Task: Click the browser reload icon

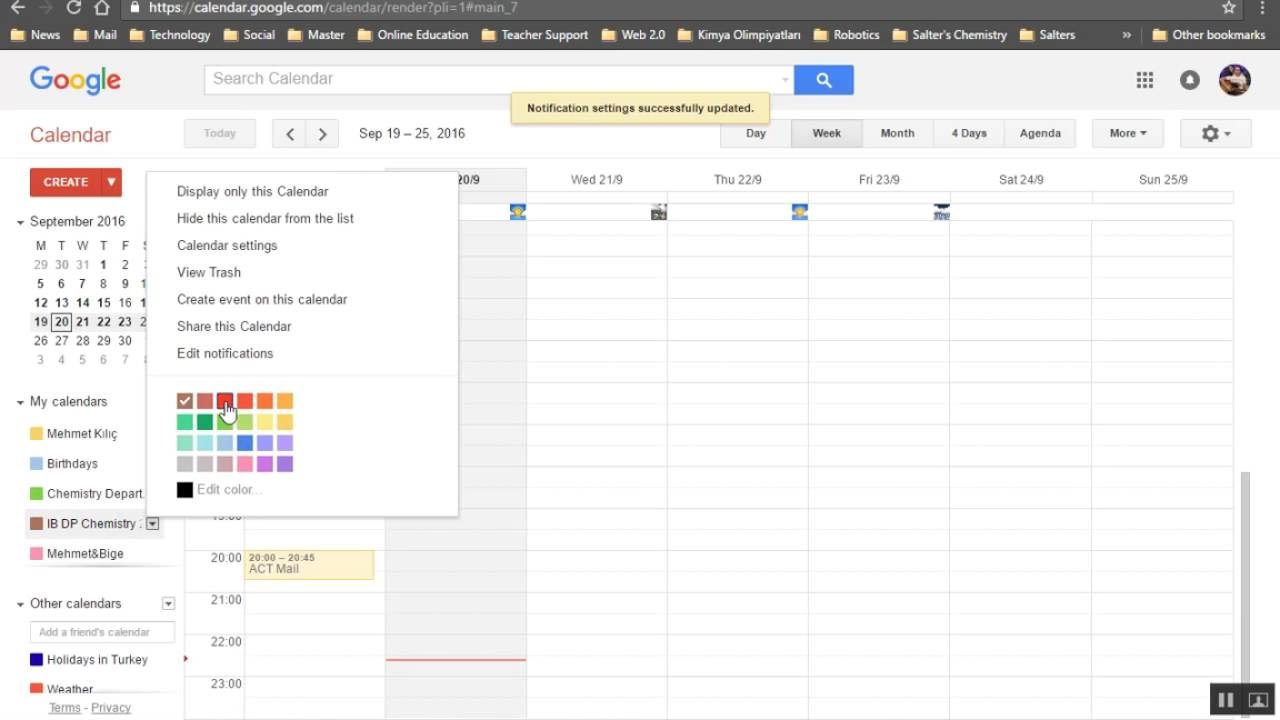Action: (73, 8)
